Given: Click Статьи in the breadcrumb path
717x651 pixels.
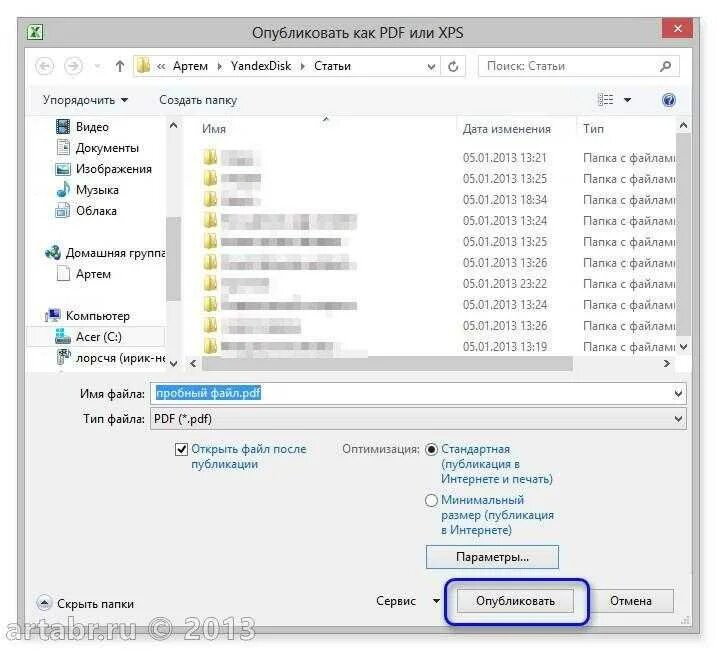Looking at the screenshot, I should tap(332, 66).
